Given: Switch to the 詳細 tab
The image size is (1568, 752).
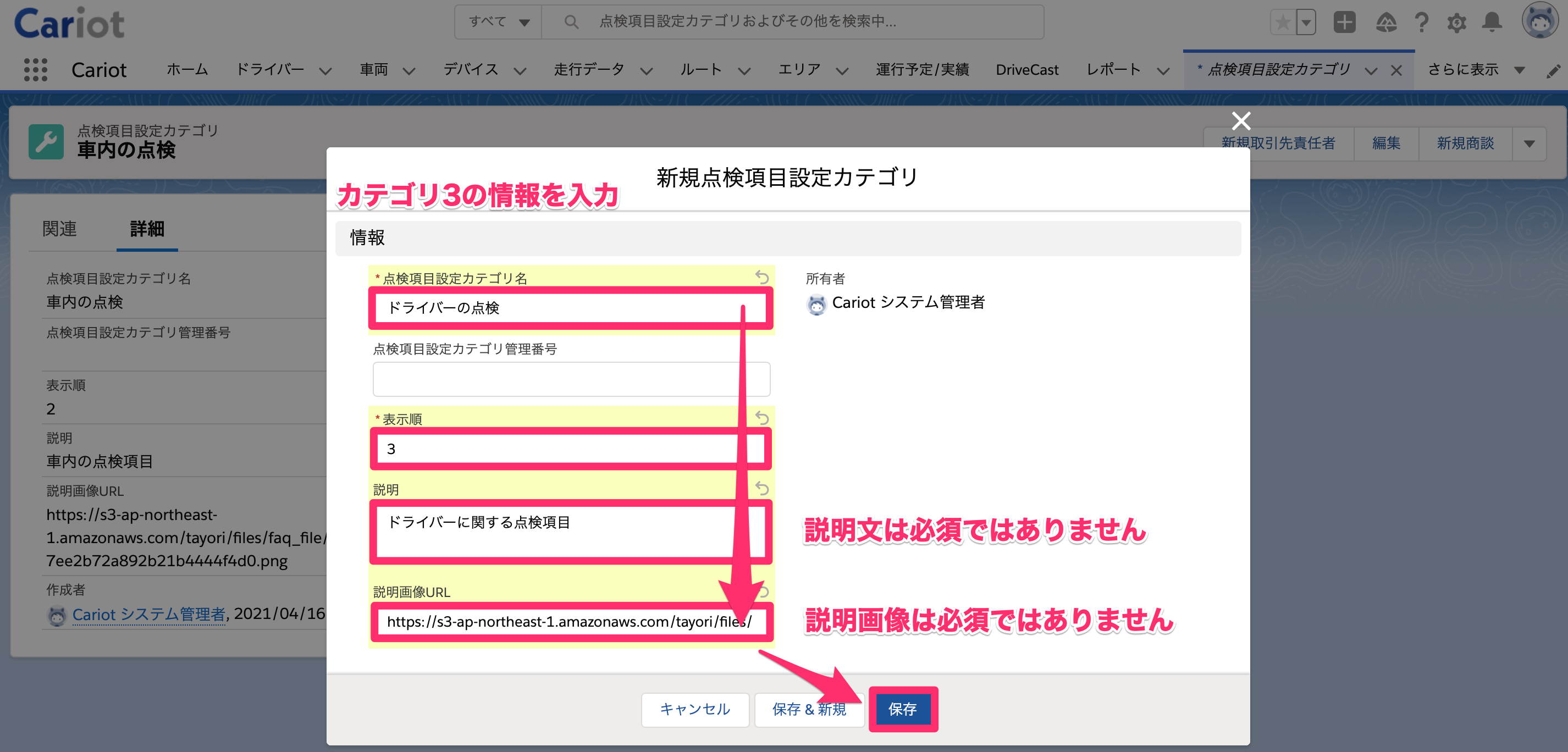Looking at the screenshot, I should pos(147,229).
